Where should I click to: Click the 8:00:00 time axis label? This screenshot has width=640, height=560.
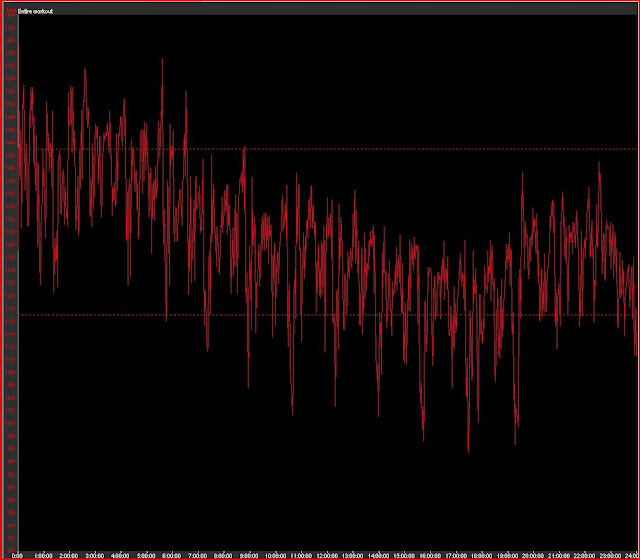(223, 556)
